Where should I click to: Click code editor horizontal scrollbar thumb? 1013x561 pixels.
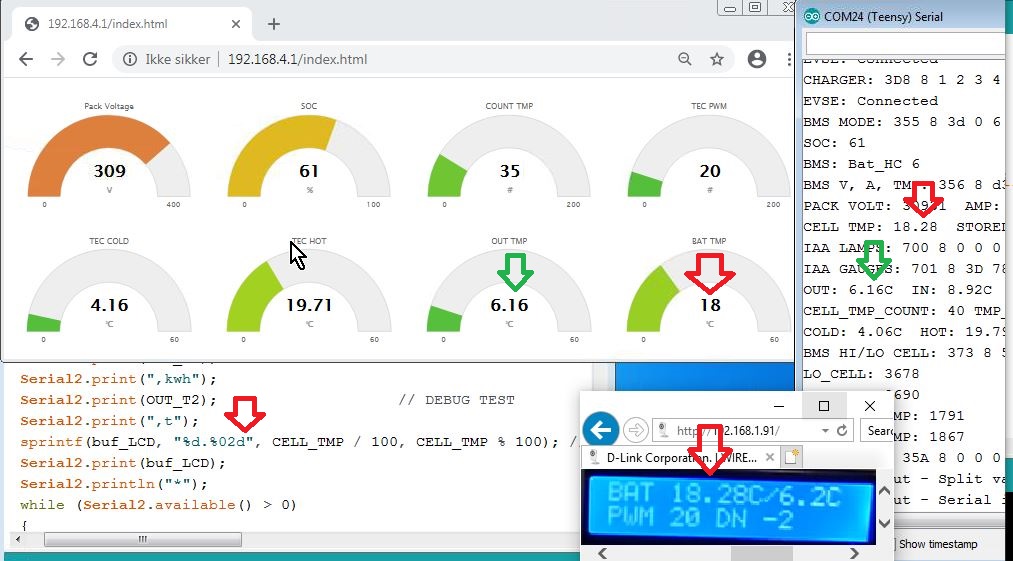143,539
